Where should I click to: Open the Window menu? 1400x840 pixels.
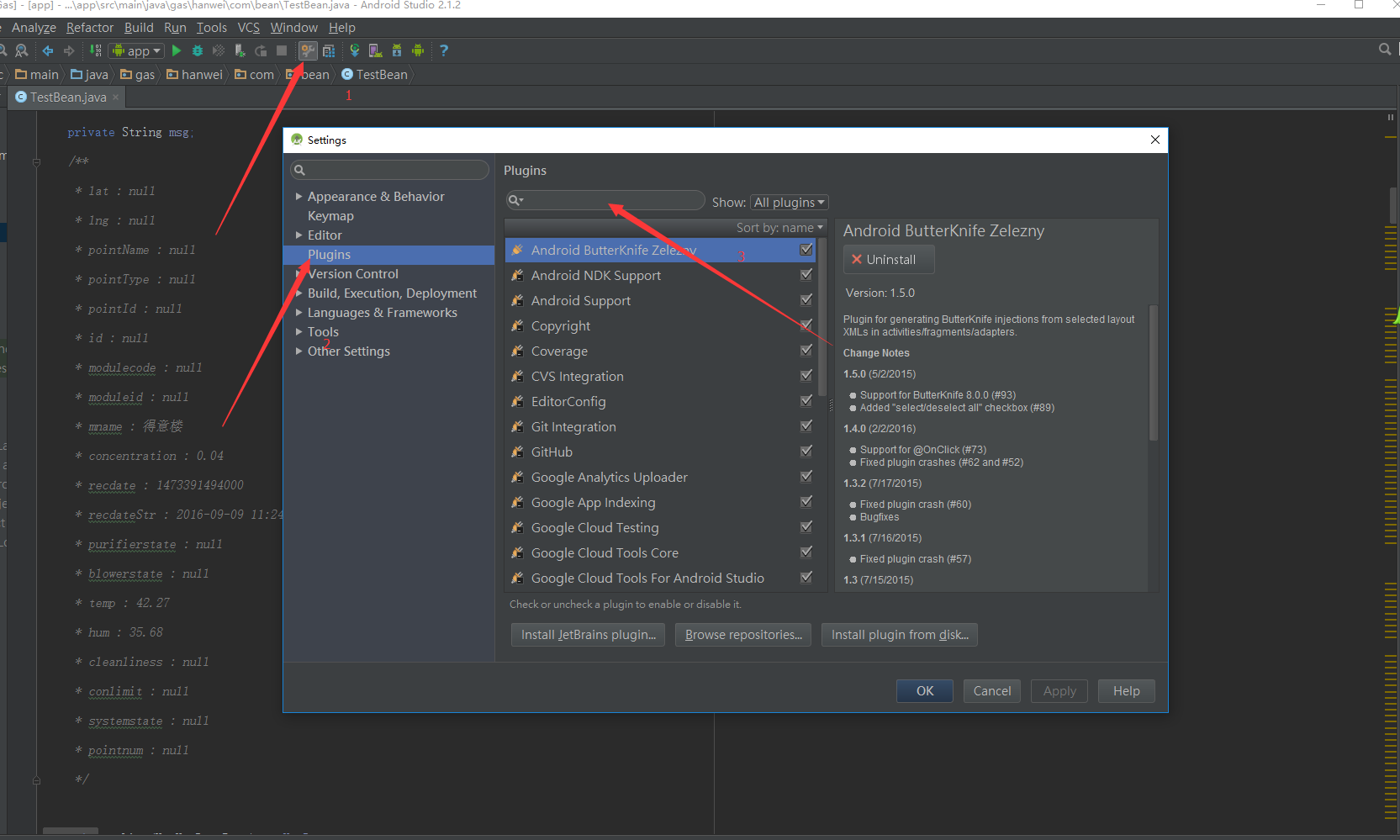pyautogui.click(x=294, y=28)
